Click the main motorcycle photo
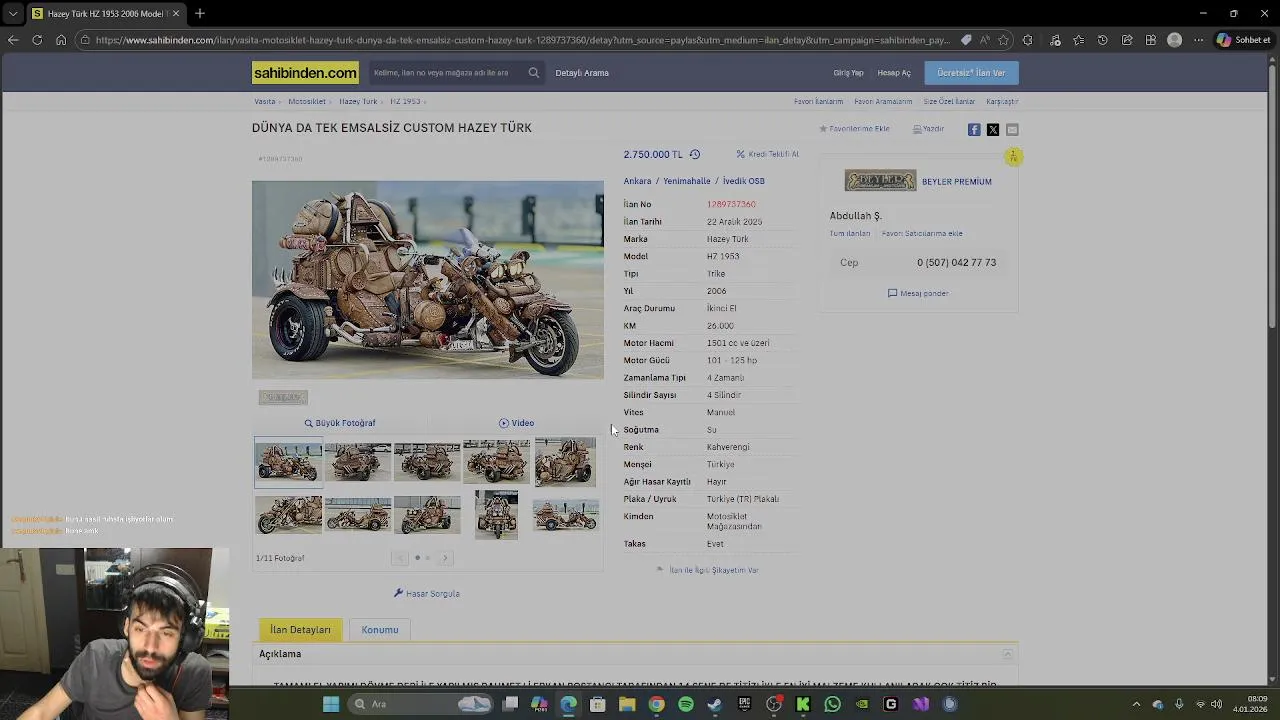The image size is (1280, 720). pos(428,280)
